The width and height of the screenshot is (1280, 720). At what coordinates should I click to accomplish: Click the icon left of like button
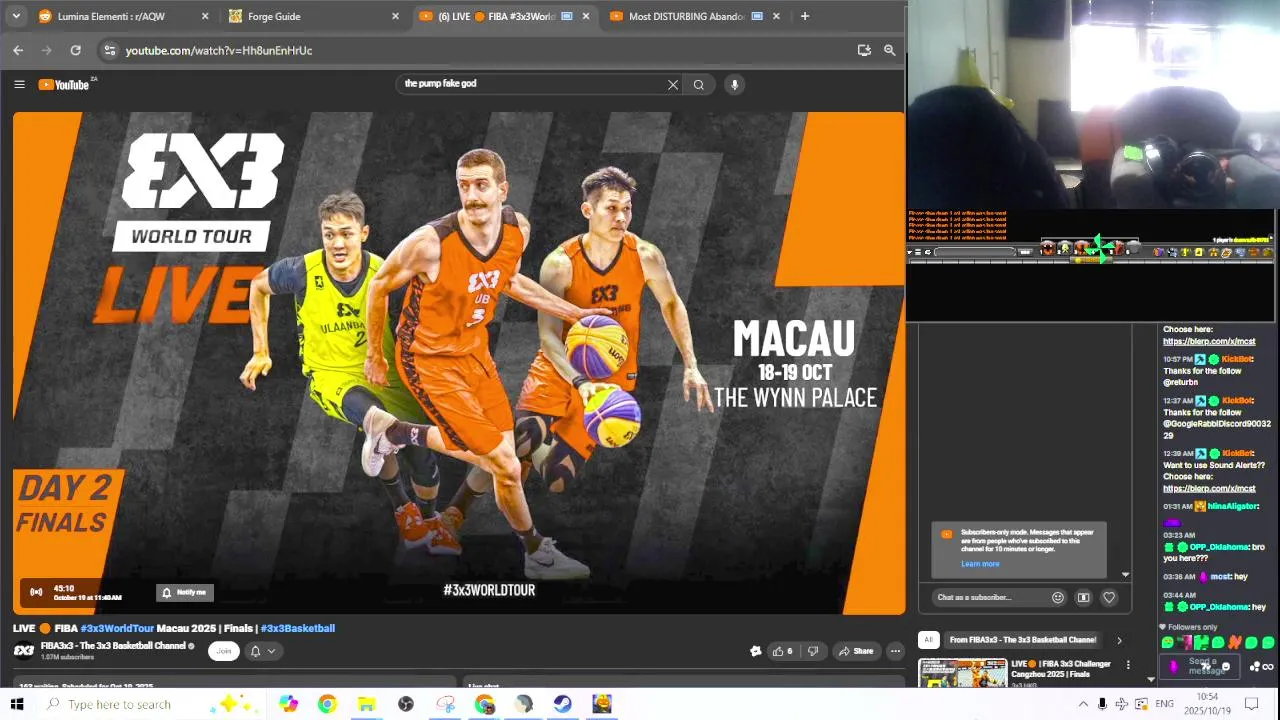coord(755,651)
